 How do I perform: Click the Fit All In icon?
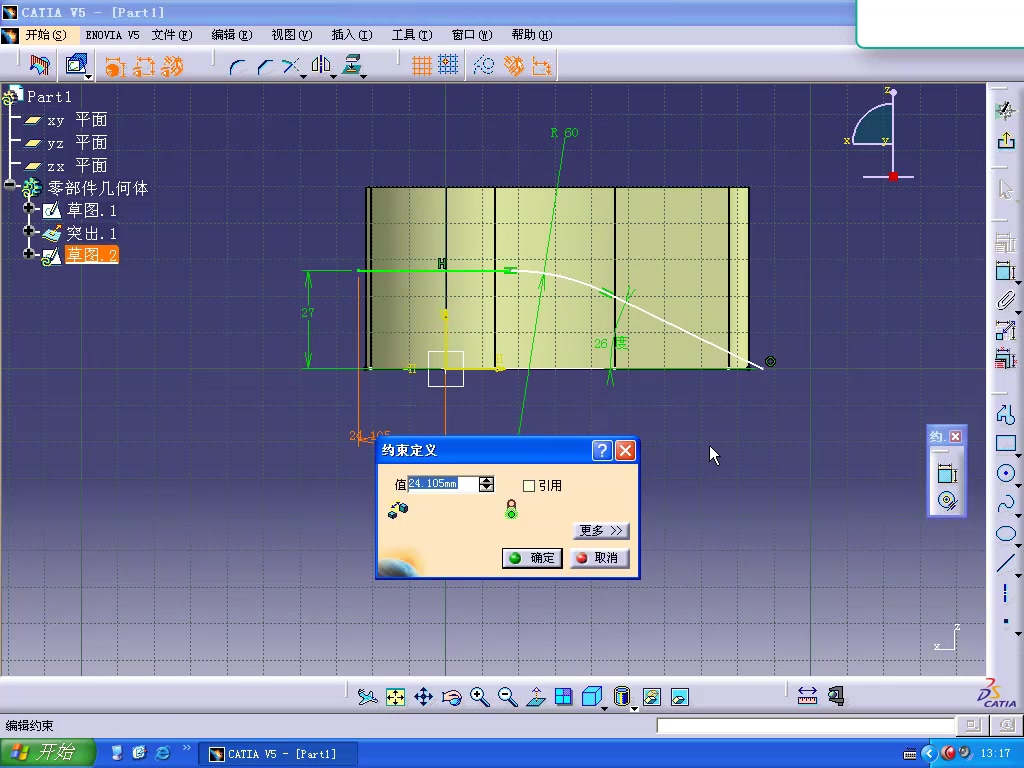point(396,697)
